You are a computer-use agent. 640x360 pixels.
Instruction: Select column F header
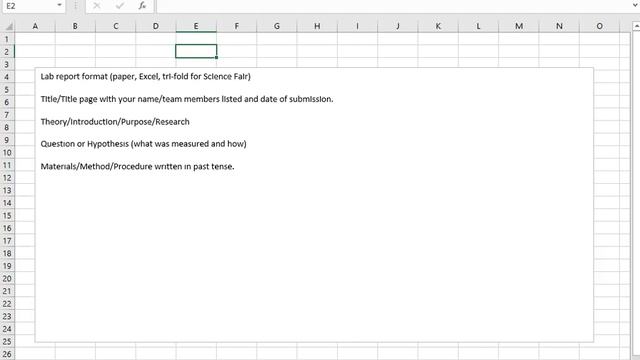pos(236,26)
